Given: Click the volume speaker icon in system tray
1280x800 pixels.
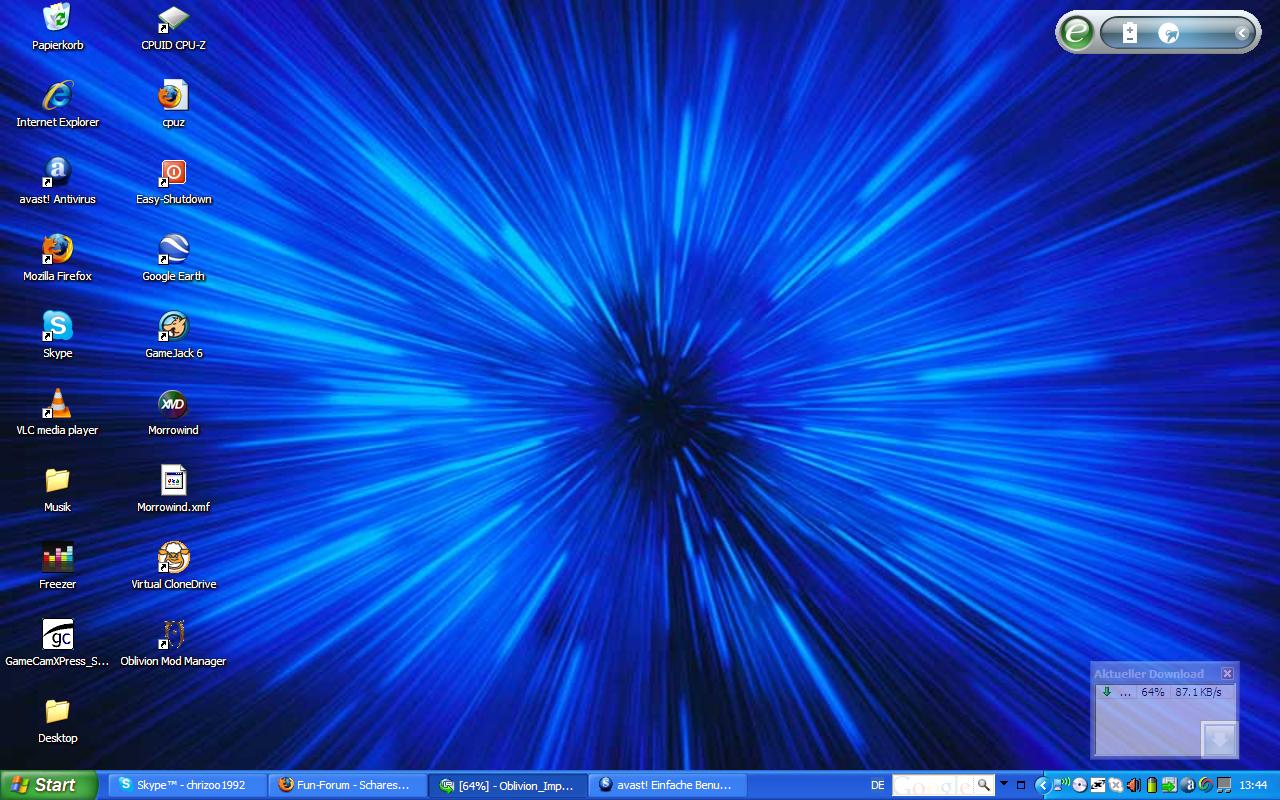Looking at the screenshot, I should pyautogui.click(x=1134, y=785).
